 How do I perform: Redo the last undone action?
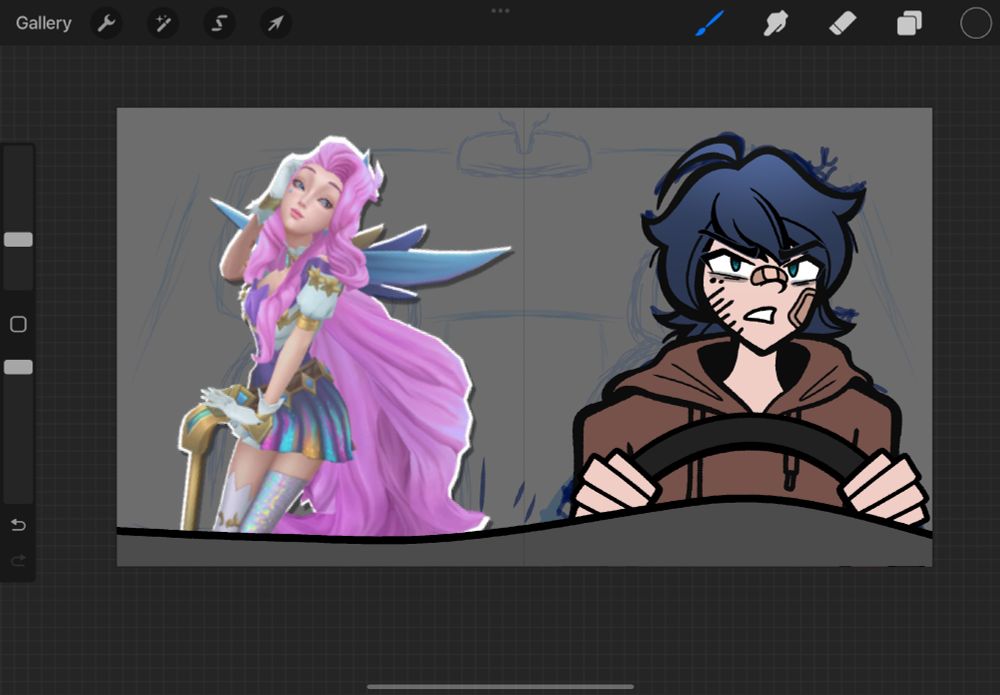coord(18,560)
